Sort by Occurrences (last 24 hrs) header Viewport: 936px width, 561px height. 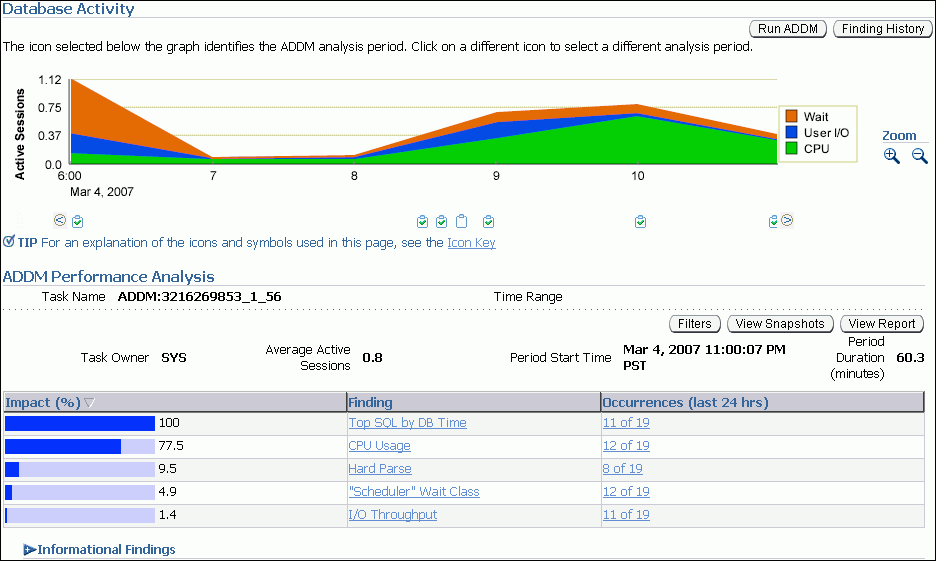685,402
